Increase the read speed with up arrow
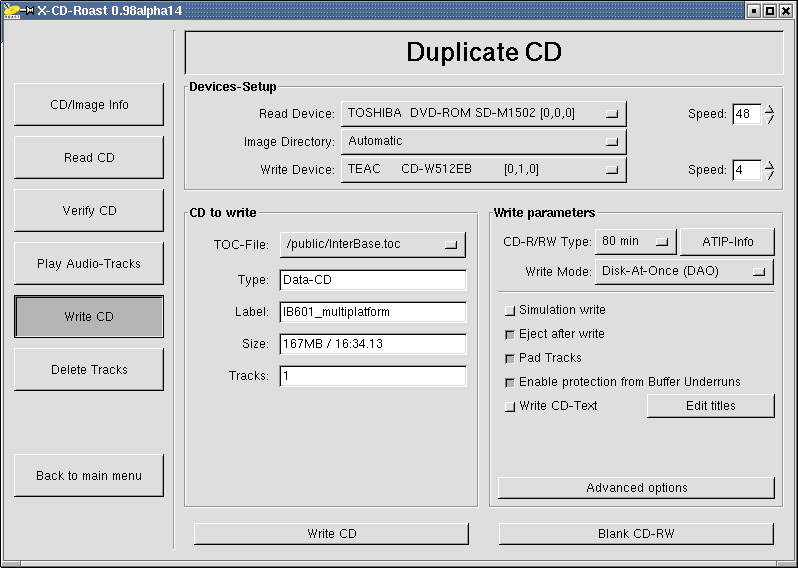This screenshot has height=568, width=798. tap(770, 109)
